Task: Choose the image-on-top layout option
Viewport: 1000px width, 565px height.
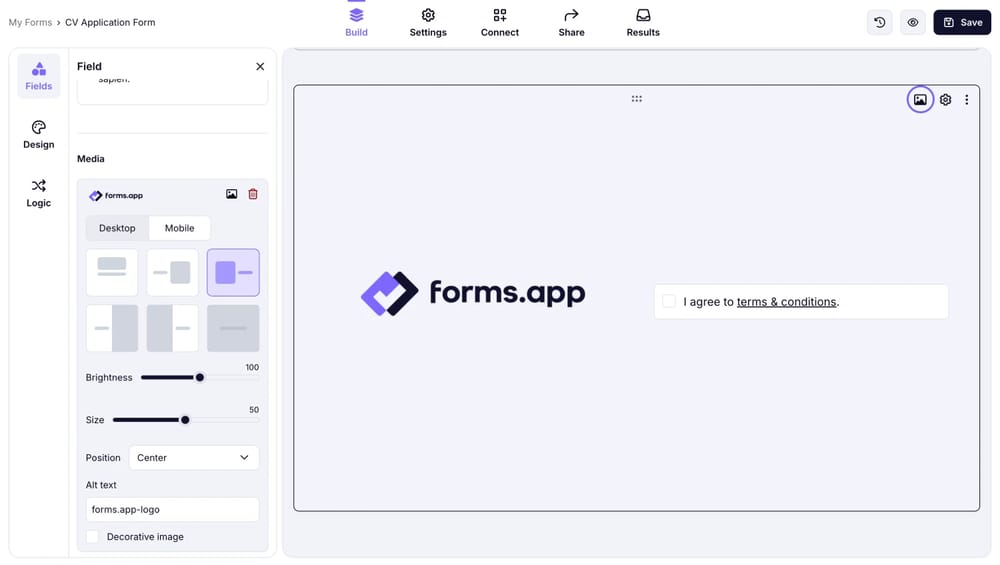Action: (112, 272)
